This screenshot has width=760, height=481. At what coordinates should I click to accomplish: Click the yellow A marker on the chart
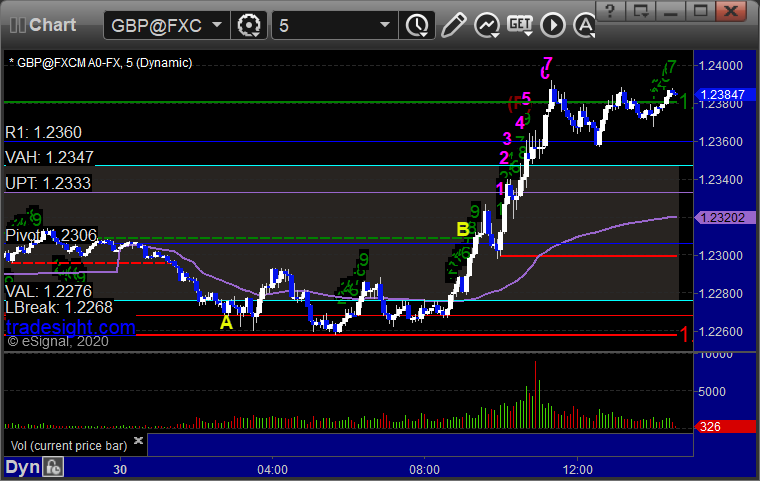coord(226,322)
